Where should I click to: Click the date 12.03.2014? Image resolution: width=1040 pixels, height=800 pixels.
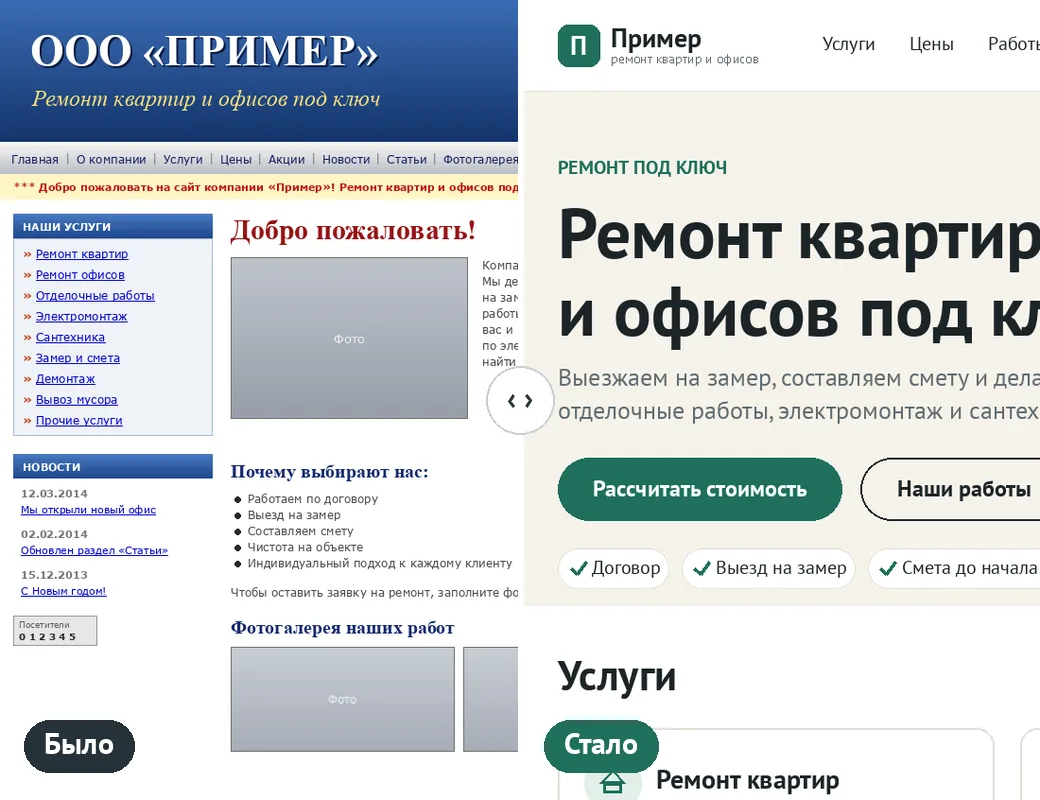click(54, 494)
